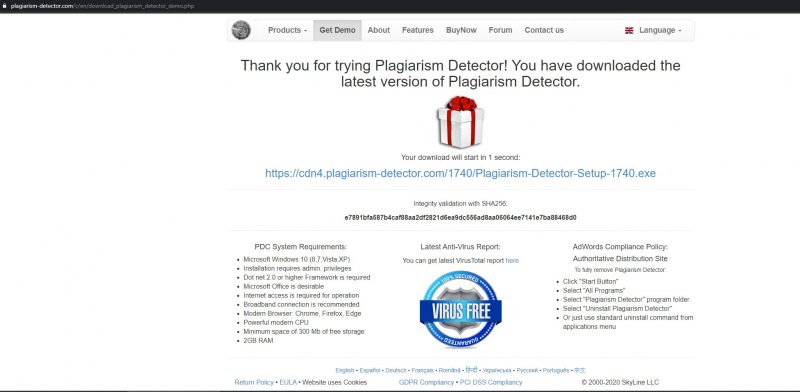
Task: Switch site language to English
Action: click(344, 370)
